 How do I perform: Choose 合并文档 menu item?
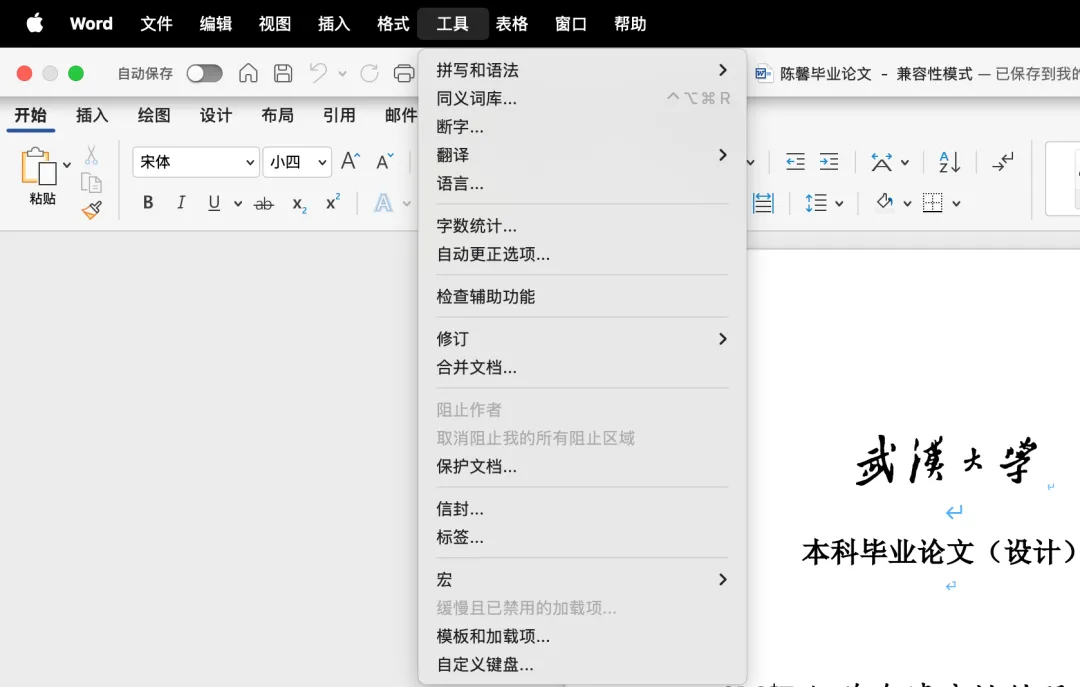tap(582, 367)
